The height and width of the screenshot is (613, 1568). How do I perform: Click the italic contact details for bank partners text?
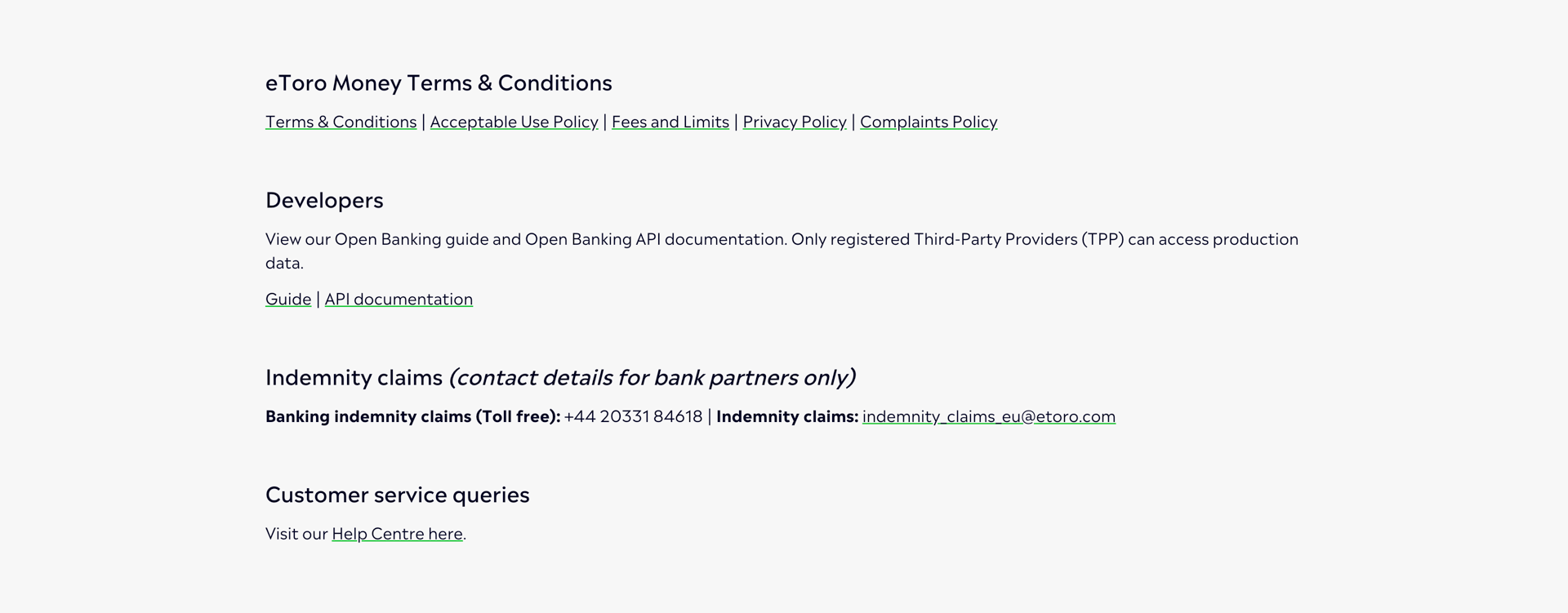[x=652, y=377]
